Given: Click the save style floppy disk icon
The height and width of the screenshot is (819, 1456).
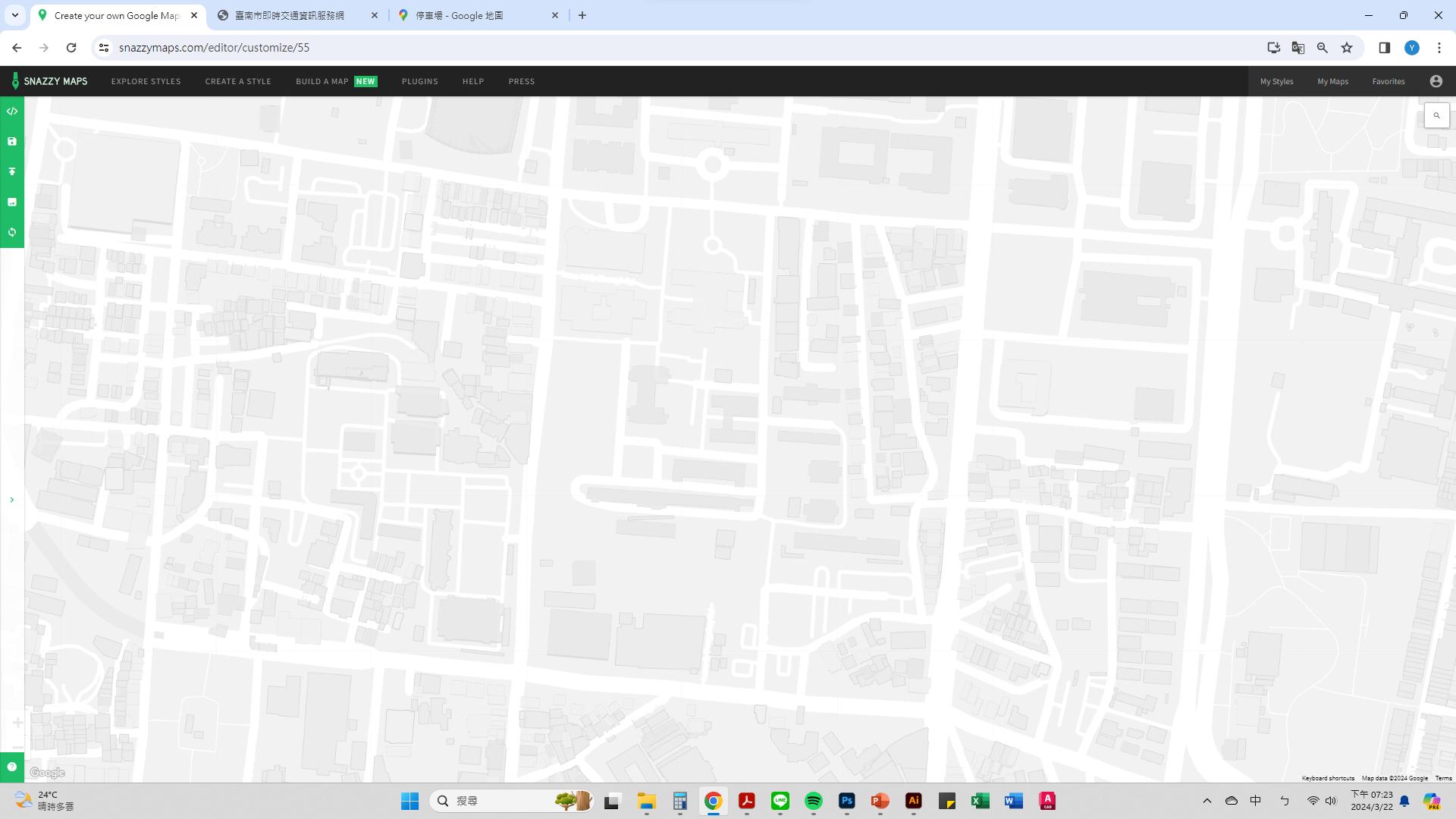Looking at the screenshot, I should (x=12, y=142).
